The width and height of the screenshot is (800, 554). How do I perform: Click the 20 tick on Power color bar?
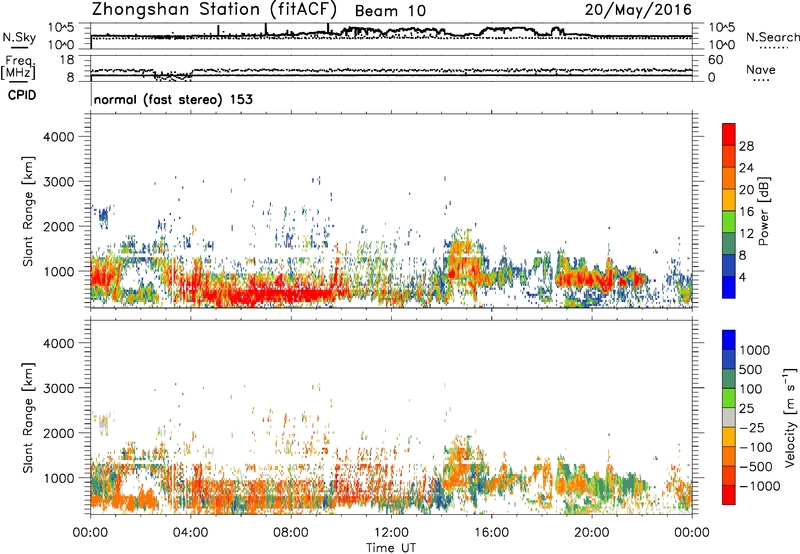(746, 190)
